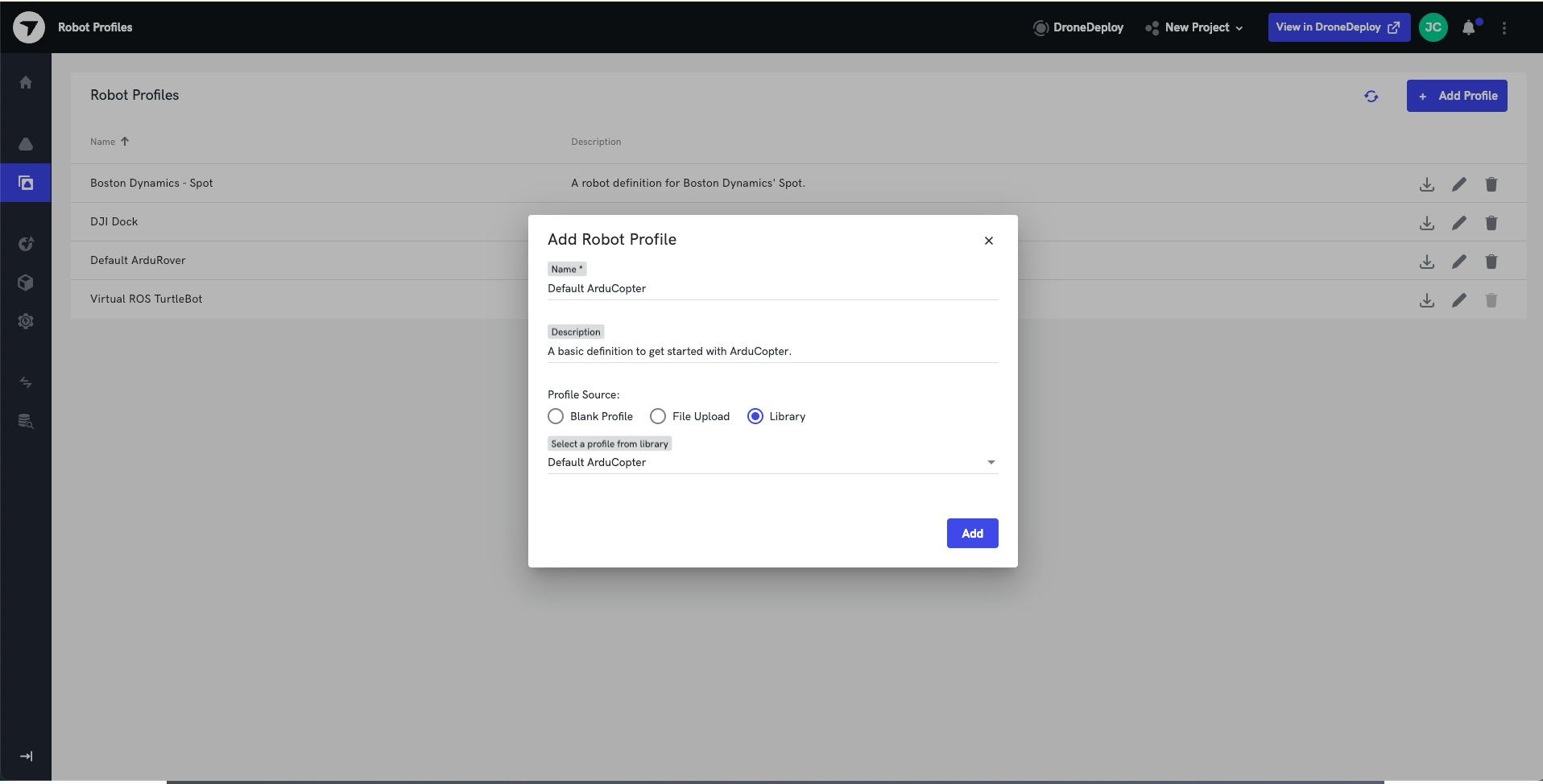This screenshot has height=784, width=1543.
Task: Click the Description input field
Action: [772, 351]
